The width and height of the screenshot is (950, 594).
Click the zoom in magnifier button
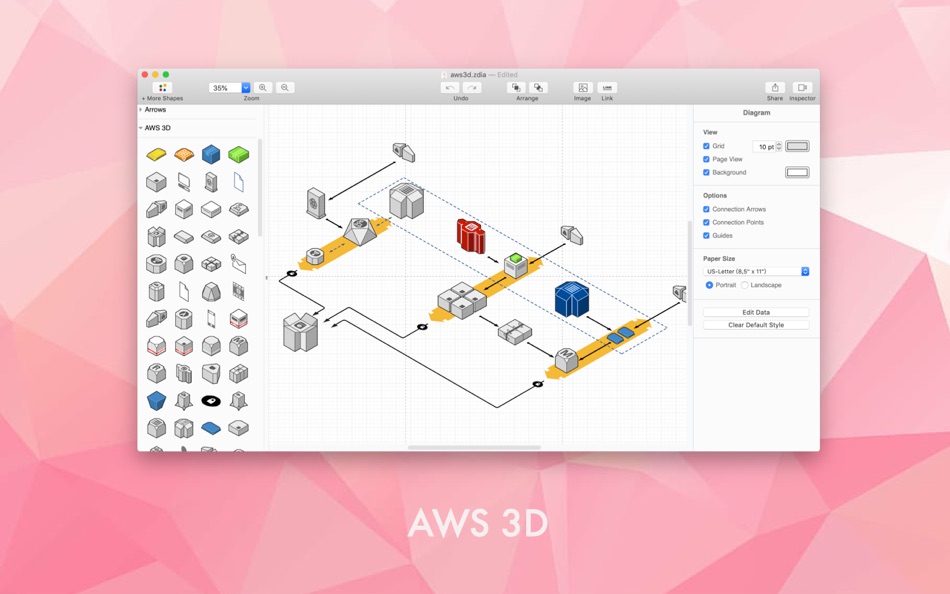pos(262,88)
